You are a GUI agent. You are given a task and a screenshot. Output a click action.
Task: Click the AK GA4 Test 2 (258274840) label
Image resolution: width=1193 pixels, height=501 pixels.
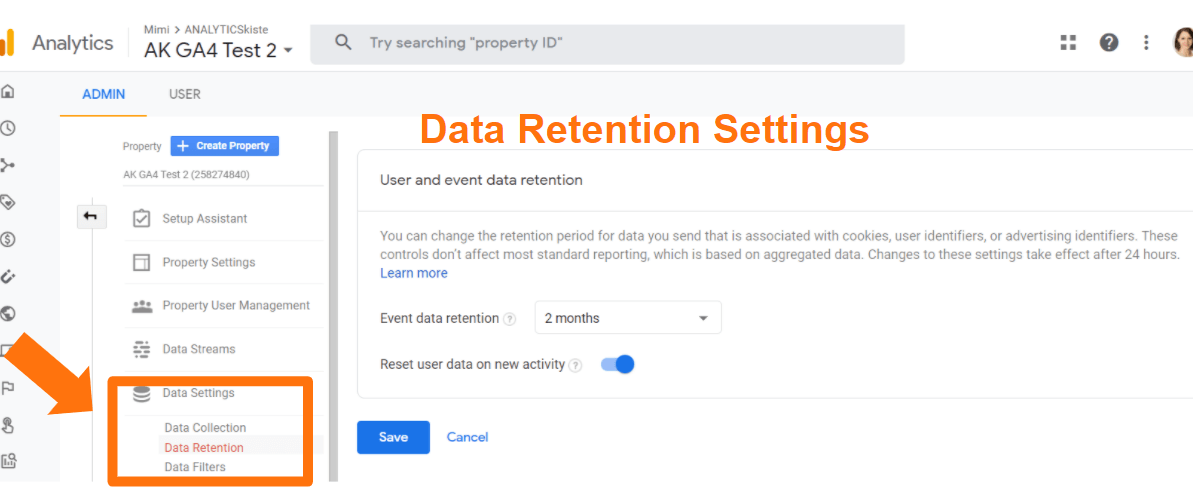coord(186,174)
